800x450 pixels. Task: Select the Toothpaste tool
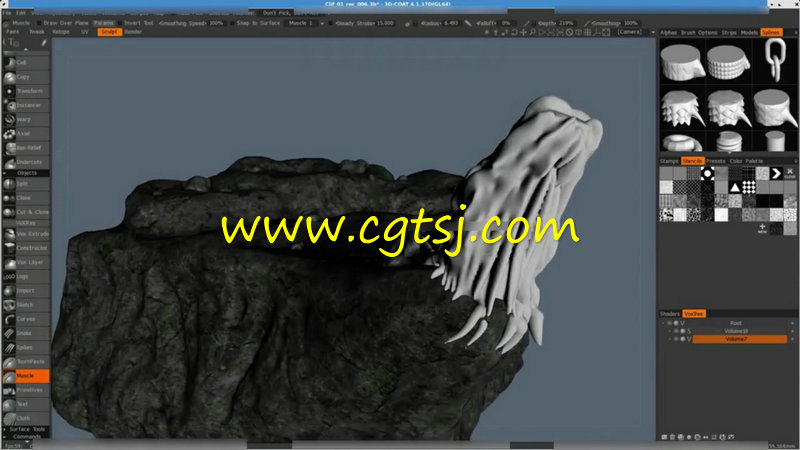[26, 362]
